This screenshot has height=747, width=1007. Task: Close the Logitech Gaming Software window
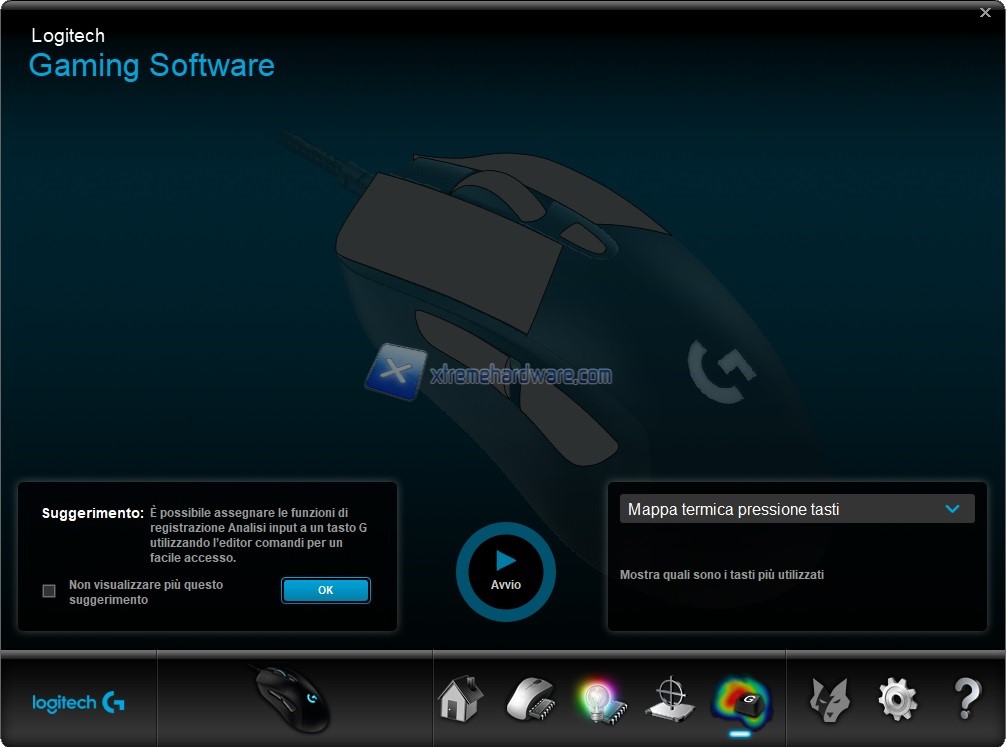point(986,12)
